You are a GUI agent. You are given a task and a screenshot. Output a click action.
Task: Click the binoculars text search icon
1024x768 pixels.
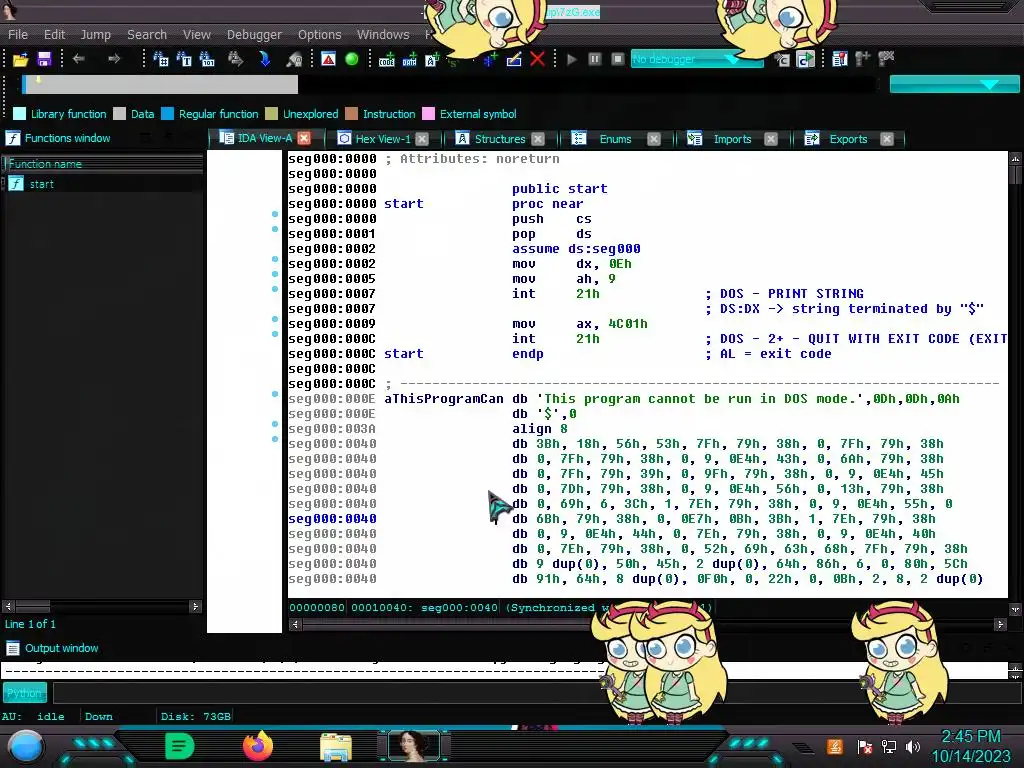[x=184, y=59]
